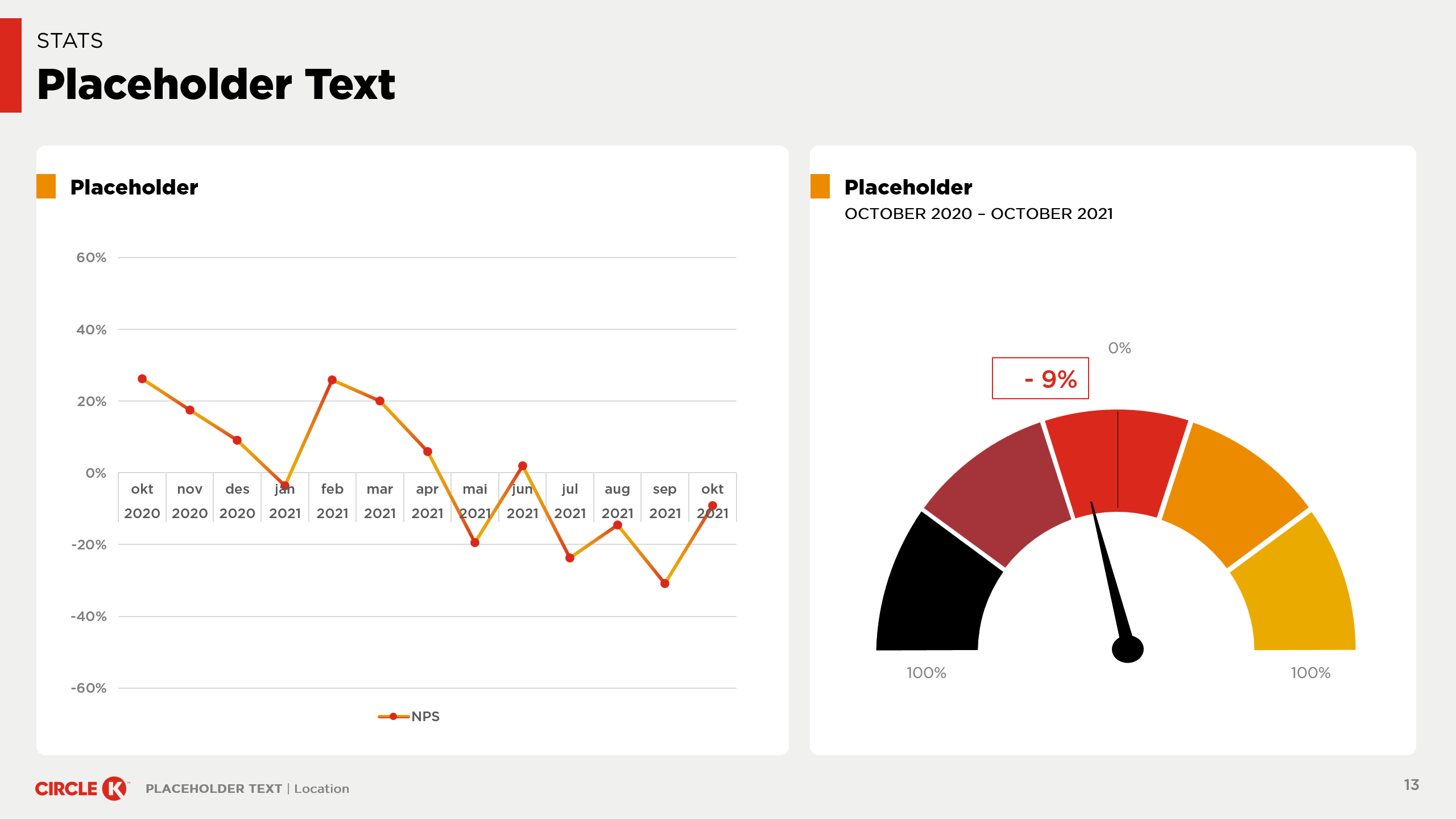The width and height of the screenshot is (1456, 819).
Task: Click the Location text in the footer
Action: point(321,789)
